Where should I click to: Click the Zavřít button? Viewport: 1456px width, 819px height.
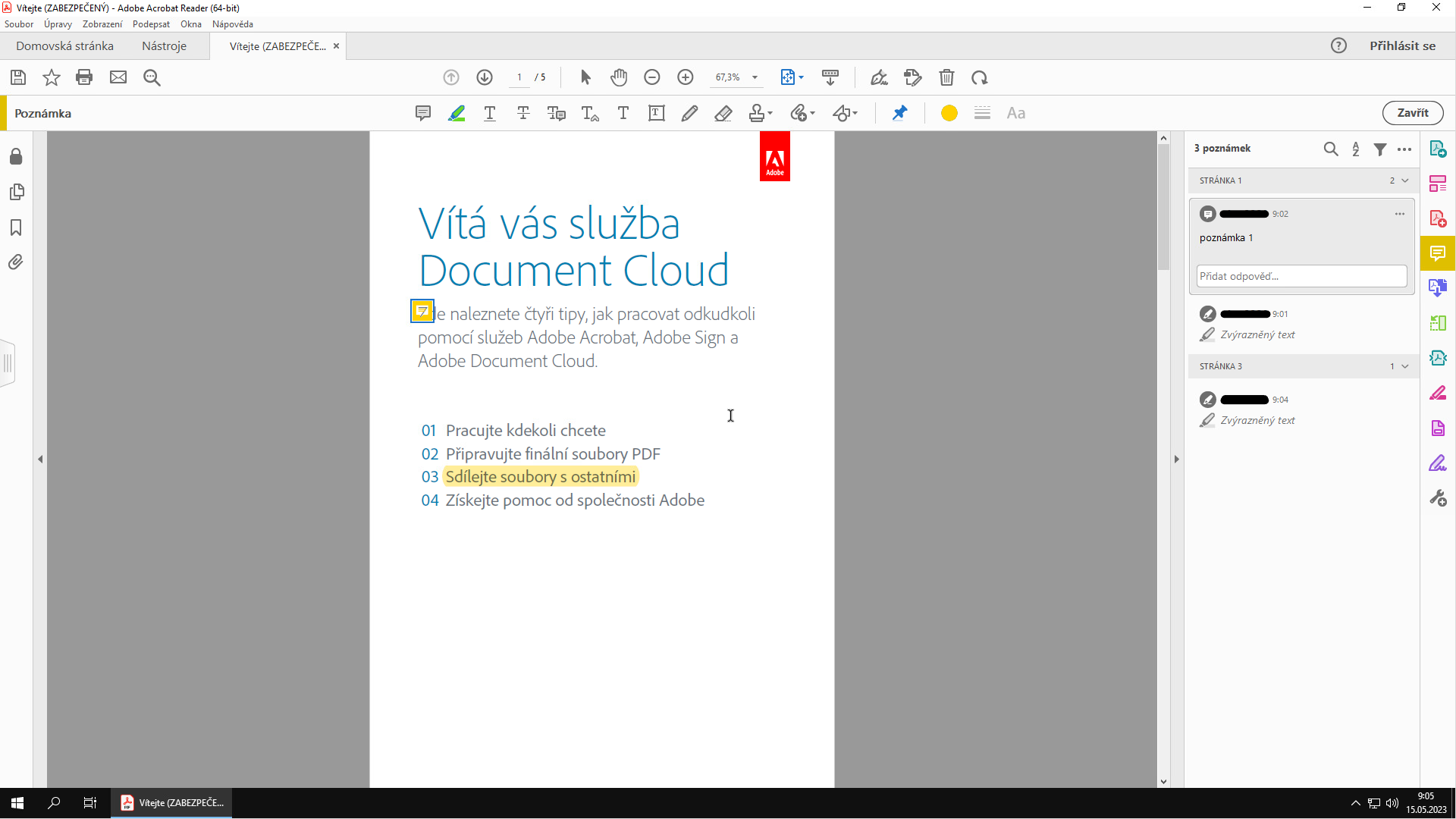[x=1412, y=113]
